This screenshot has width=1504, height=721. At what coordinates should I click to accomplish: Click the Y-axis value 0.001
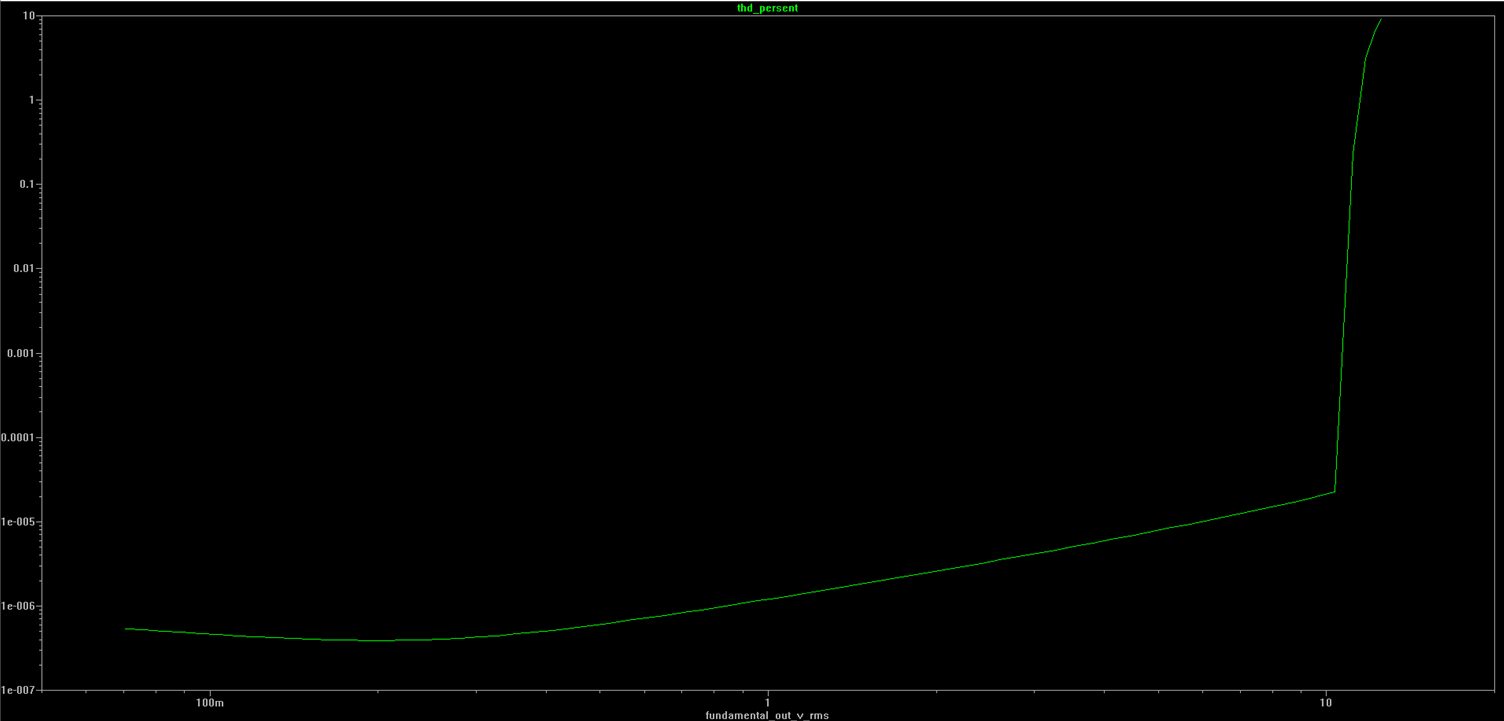(21, 354)
